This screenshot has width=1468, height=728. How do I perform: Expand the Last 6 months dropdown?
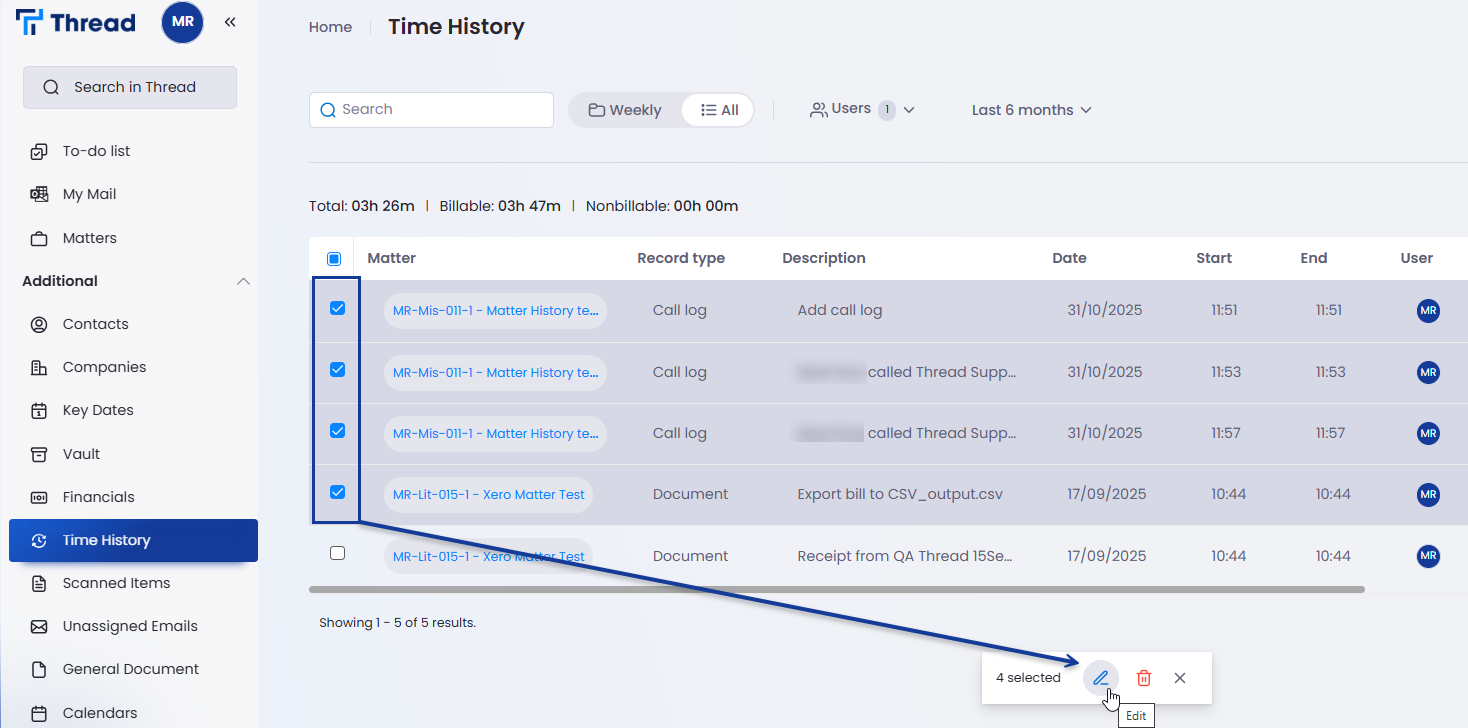pos(1031,110)
